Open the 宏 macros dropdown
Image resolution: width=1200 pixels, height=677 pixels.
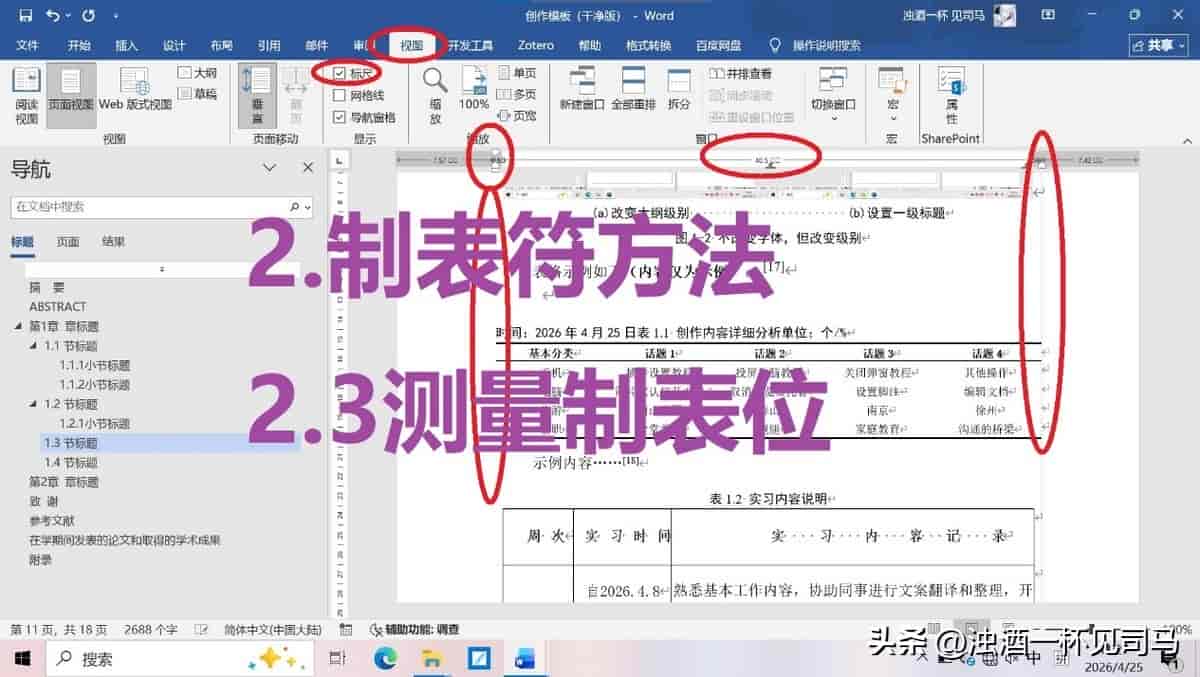[x=893, y=96]
